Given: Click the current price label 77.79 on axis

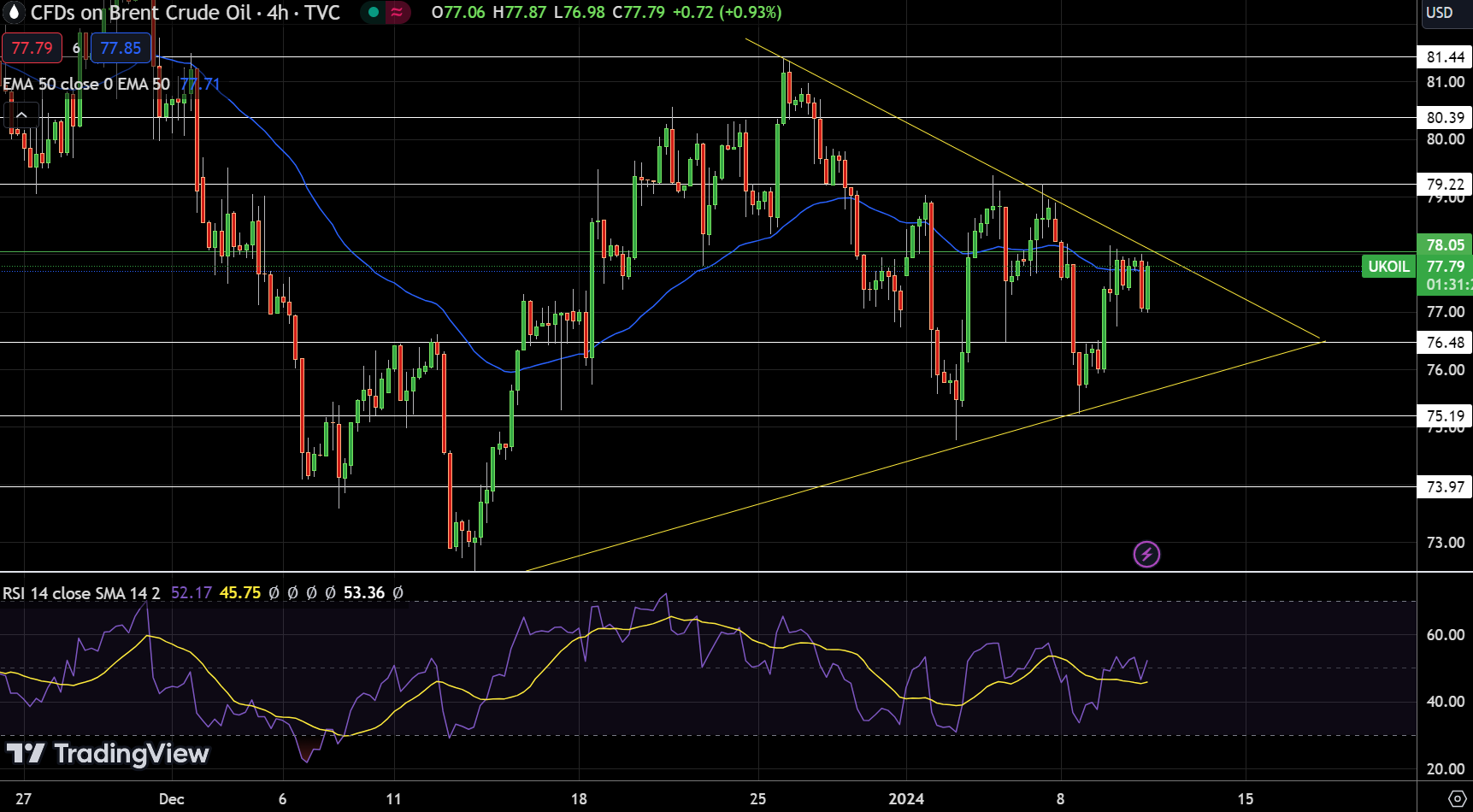Looking at the screenshot, I should coord(1445,266).
